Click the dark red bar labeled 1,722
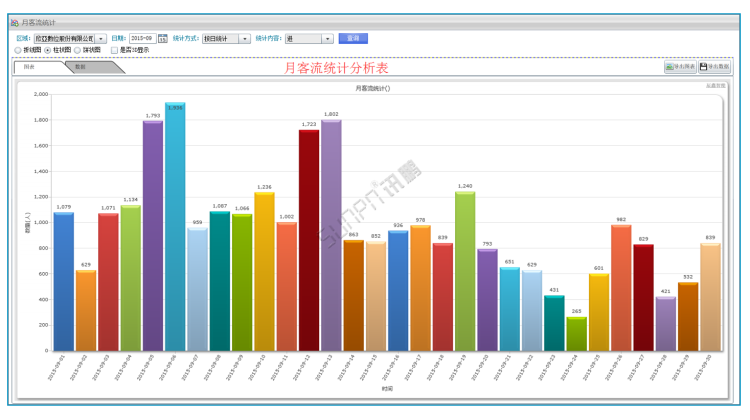The image size is (750, 420). point(309,240)
